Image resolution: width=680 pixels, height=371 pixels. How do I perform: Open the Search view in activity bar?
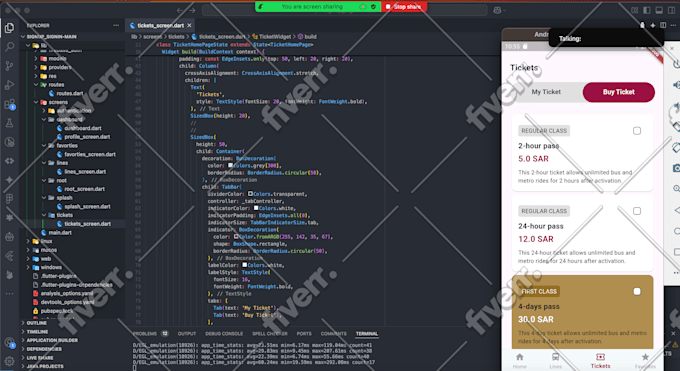(x=9, y=46)
